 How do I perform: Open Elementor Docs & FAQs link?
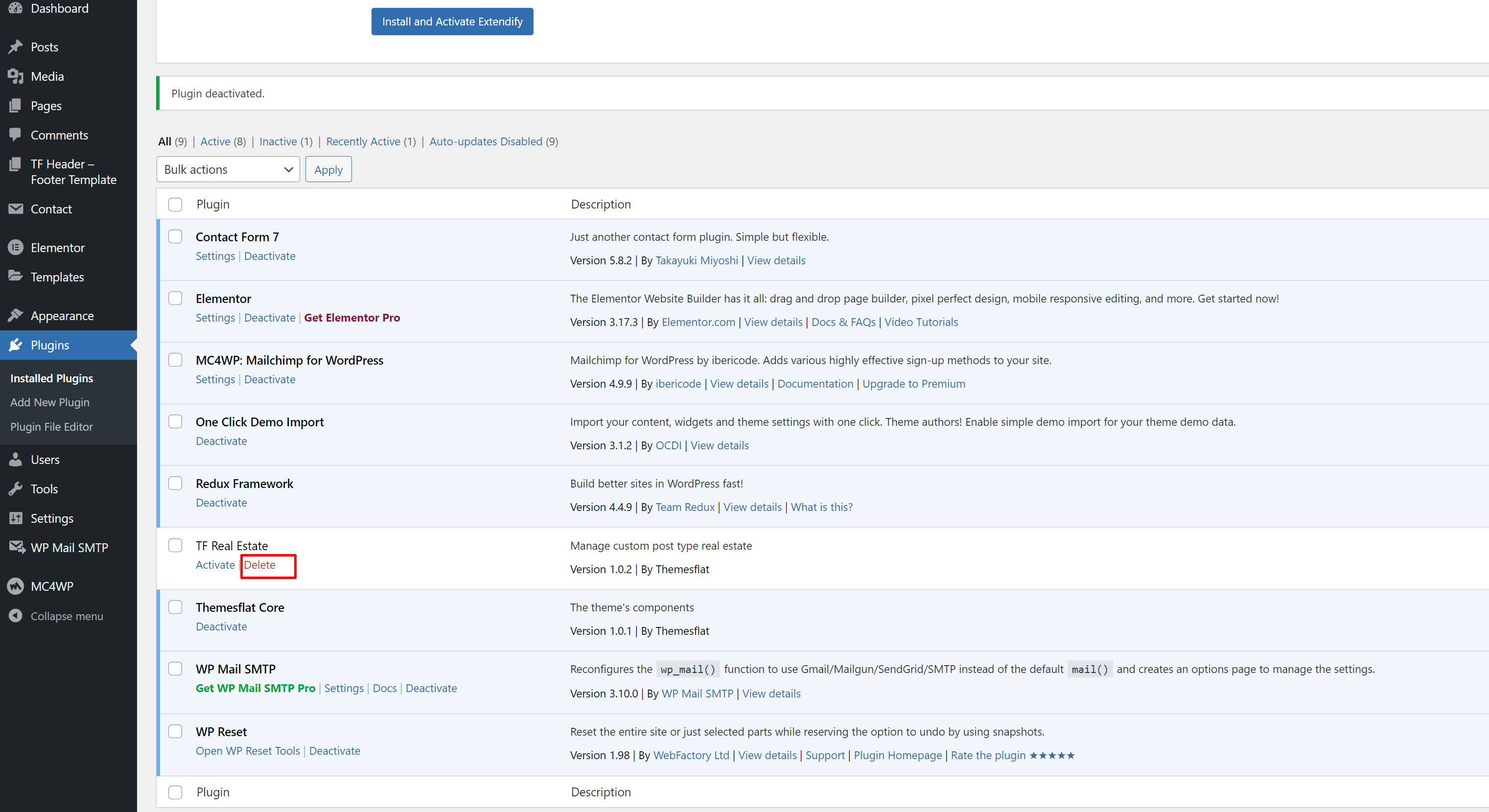click(x=843, y=322)
